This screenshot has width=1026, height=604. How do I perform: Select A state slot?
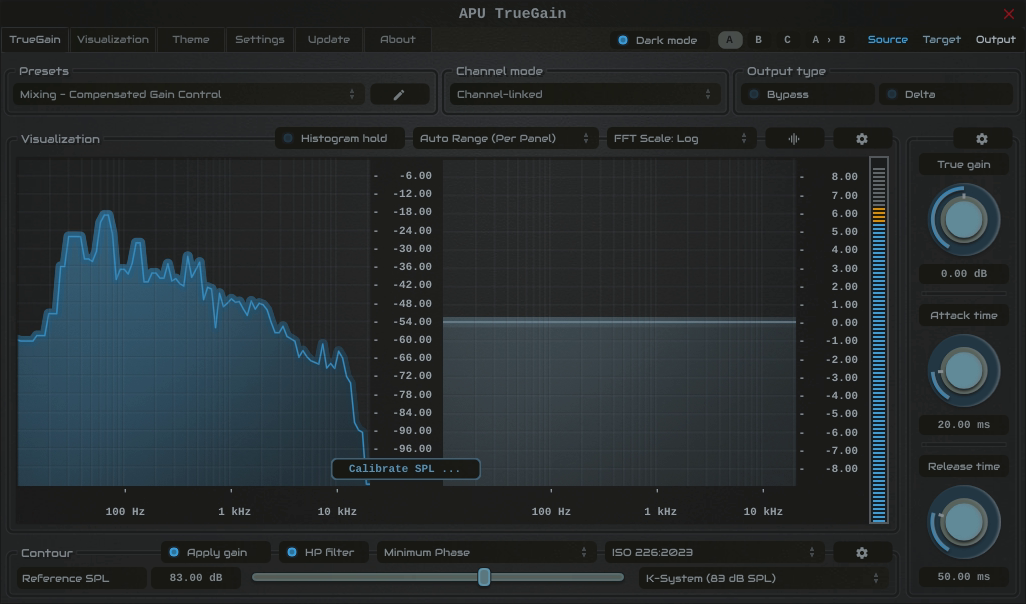[x=730, y=40]
